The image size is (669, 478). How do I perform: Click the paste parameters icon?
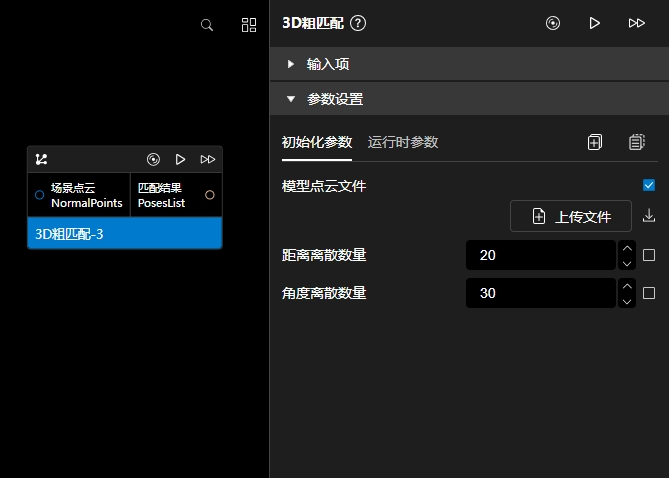(636, 142)
